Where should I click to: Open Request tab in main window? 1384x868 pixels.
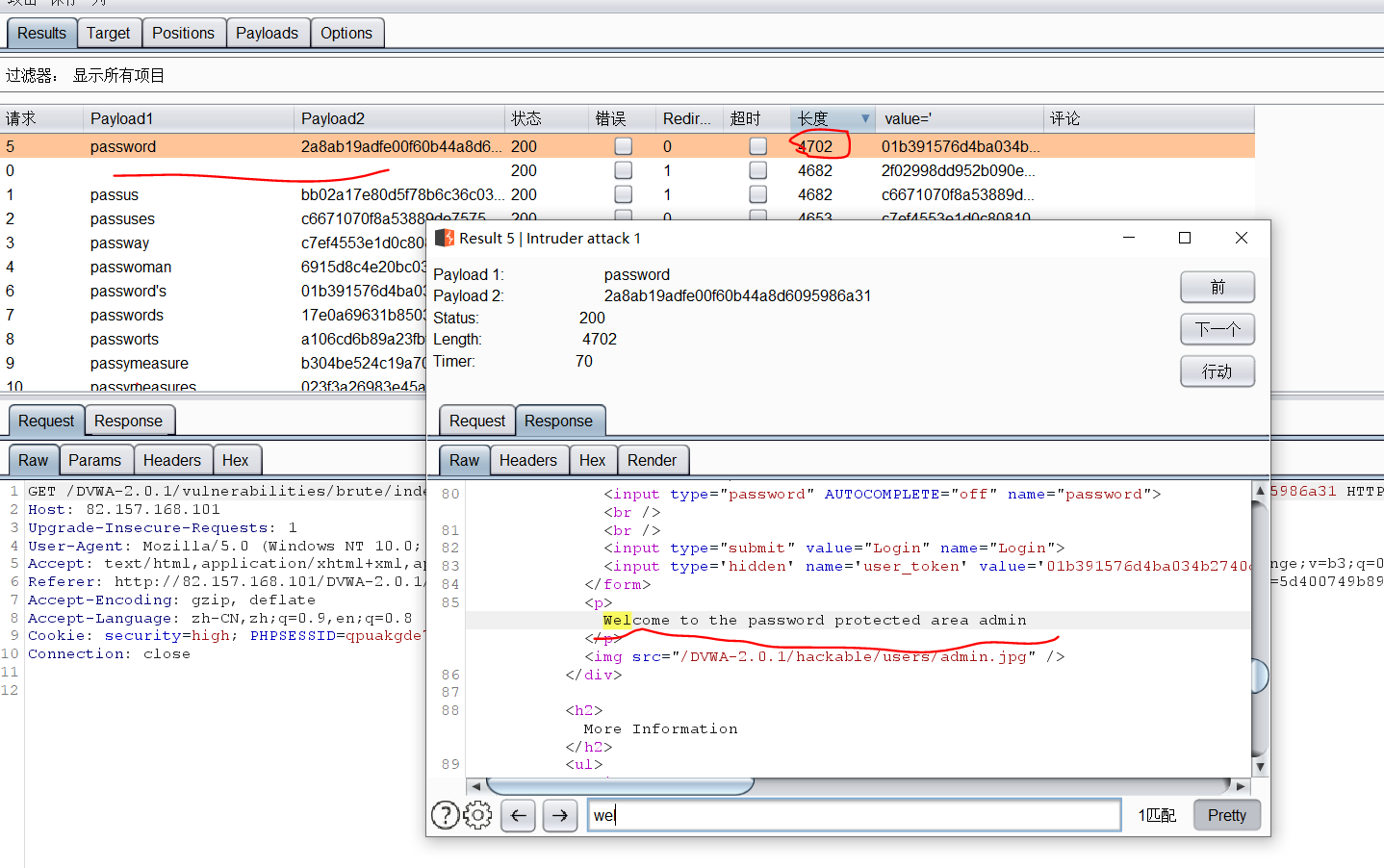(45, 421)
